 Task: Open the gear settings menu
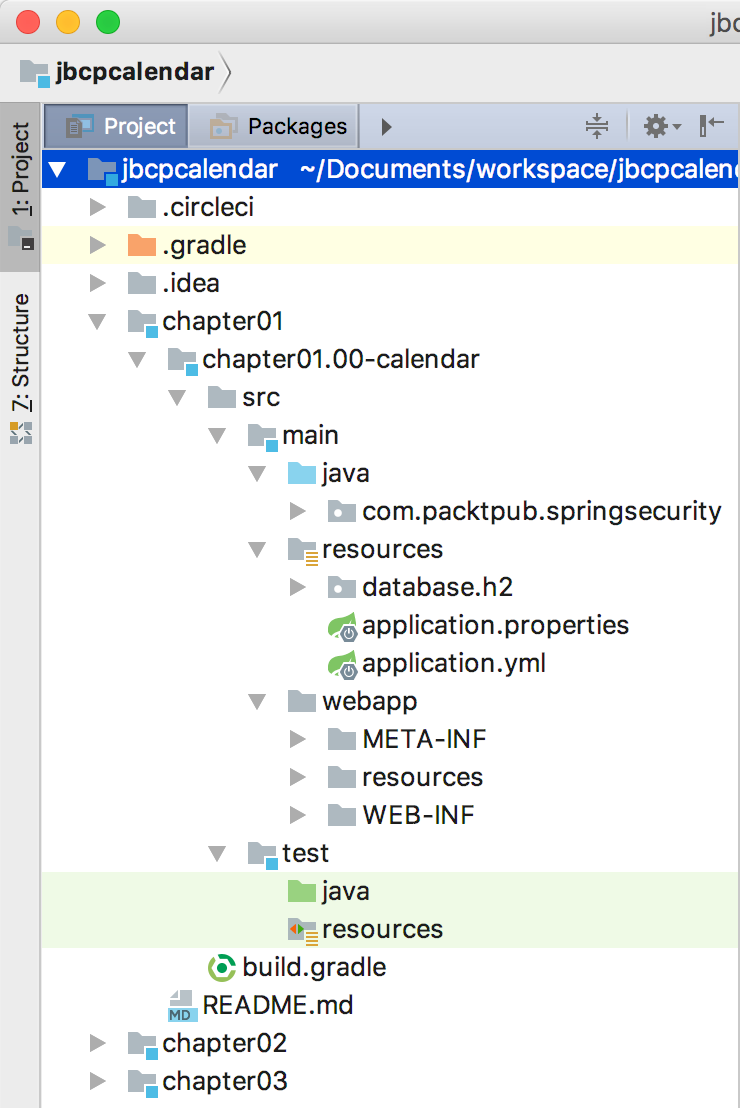pos(662,126)
